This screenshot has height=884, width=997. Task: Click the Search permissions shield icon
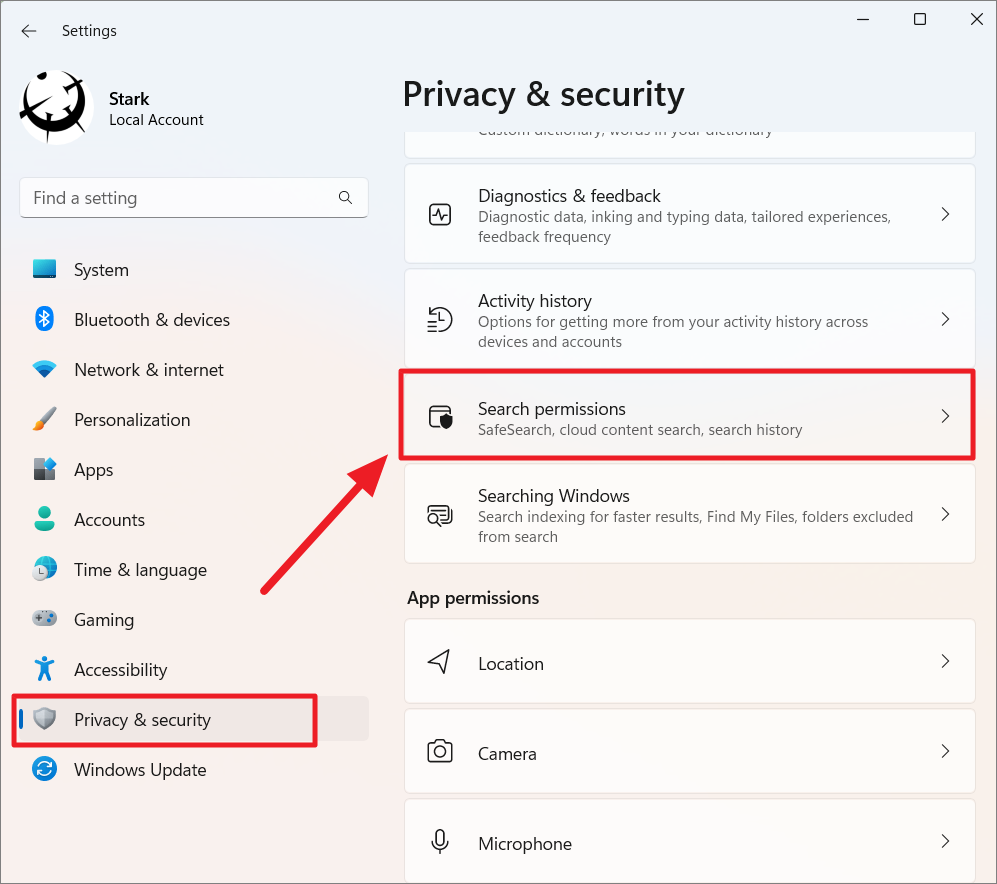tap(440, 417)
